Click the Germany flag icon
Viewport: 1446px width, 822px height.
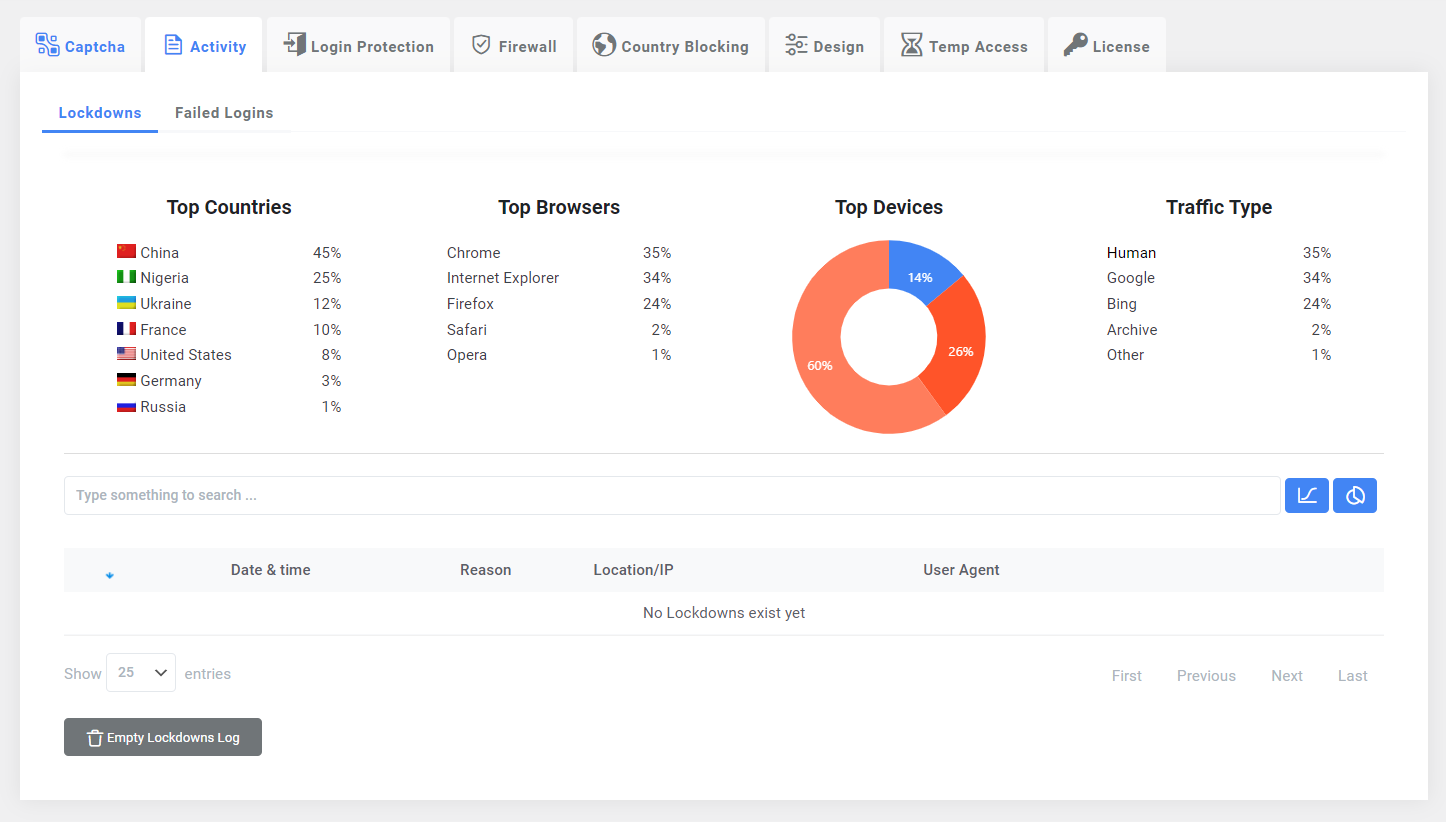tap(126, 379)
